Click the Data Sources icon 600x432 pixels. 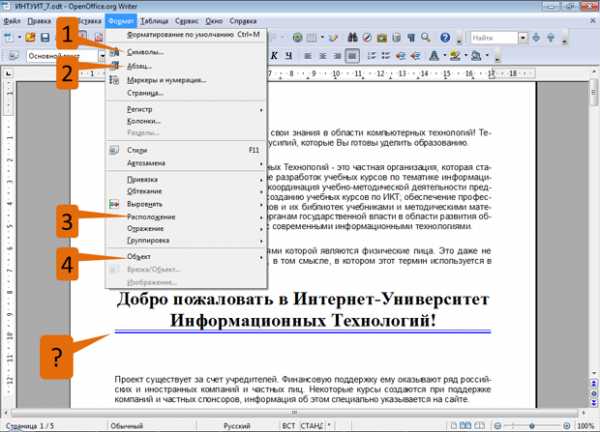point(396,37)
